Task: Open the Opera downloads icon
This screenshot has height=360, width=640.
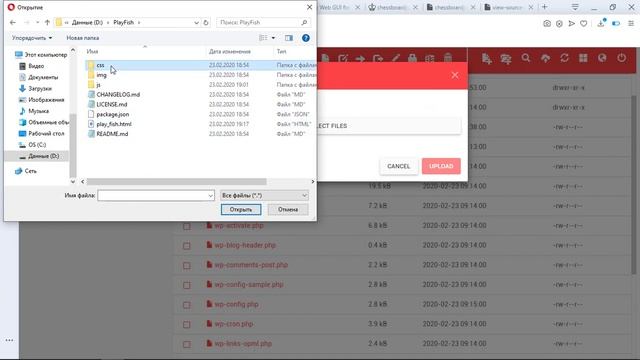Action: pyautogui.click(x=601, y=23)
